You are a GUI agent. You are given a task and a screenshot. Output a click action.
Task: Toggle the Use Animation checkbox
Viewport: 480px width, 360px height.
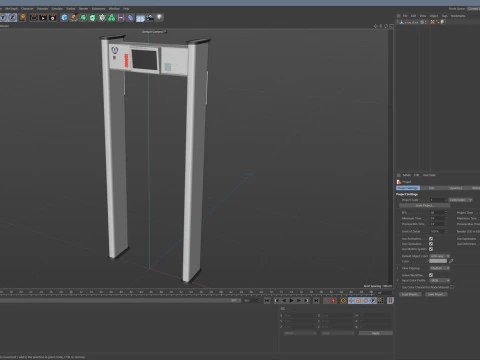[x=431, y=239]
